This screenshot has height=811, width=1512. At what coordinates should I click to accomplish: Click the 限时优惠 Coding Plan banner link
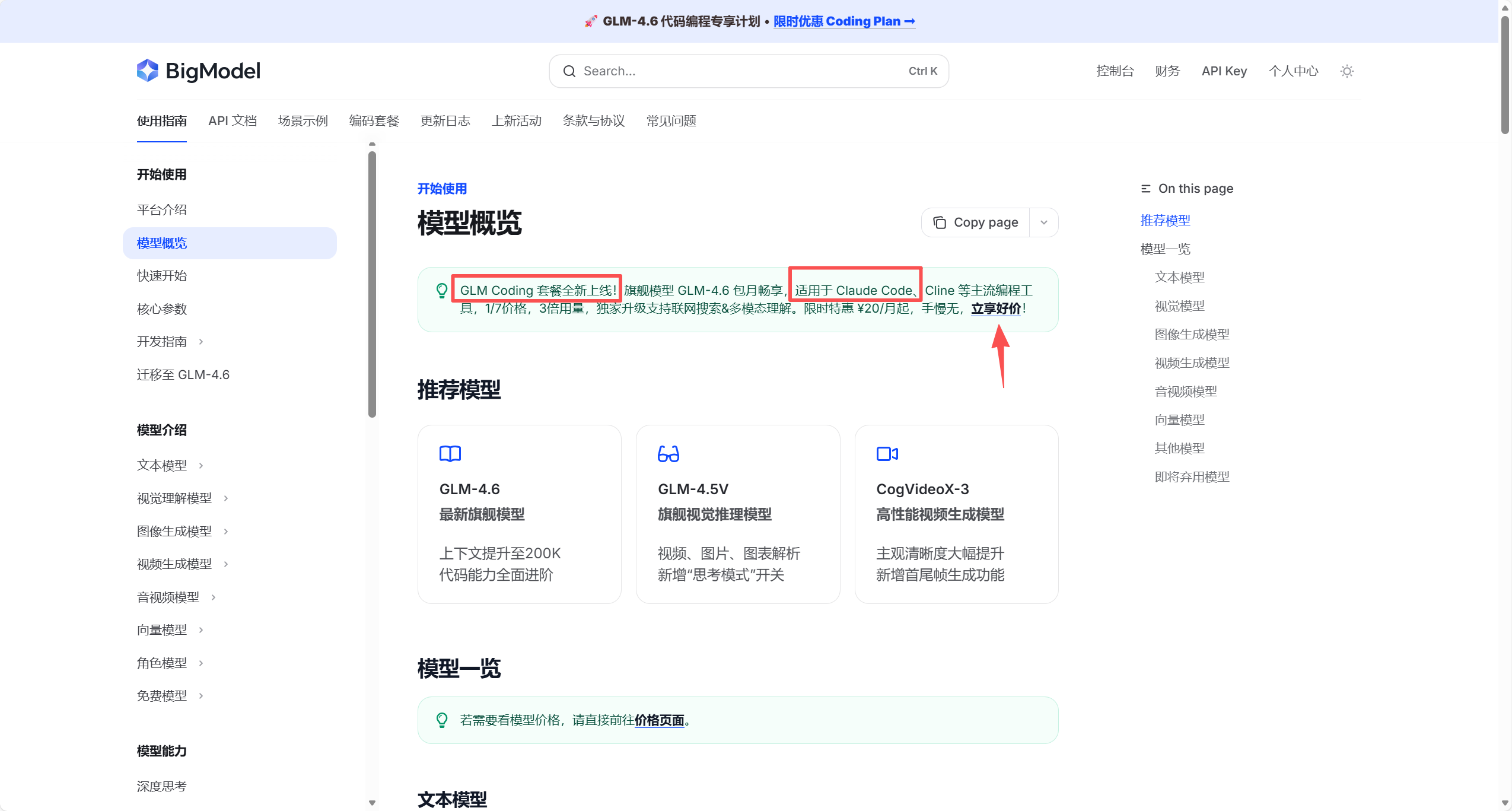point(844,21)
